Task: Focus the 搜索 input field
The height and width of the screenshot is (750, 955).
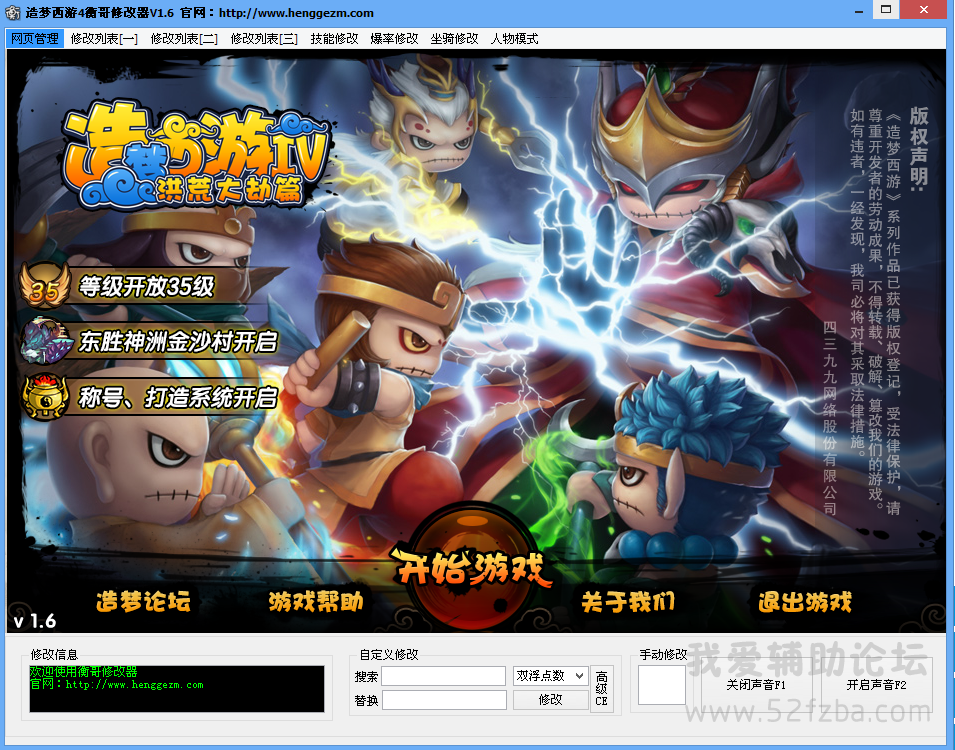Action: (x=443, y=676)
